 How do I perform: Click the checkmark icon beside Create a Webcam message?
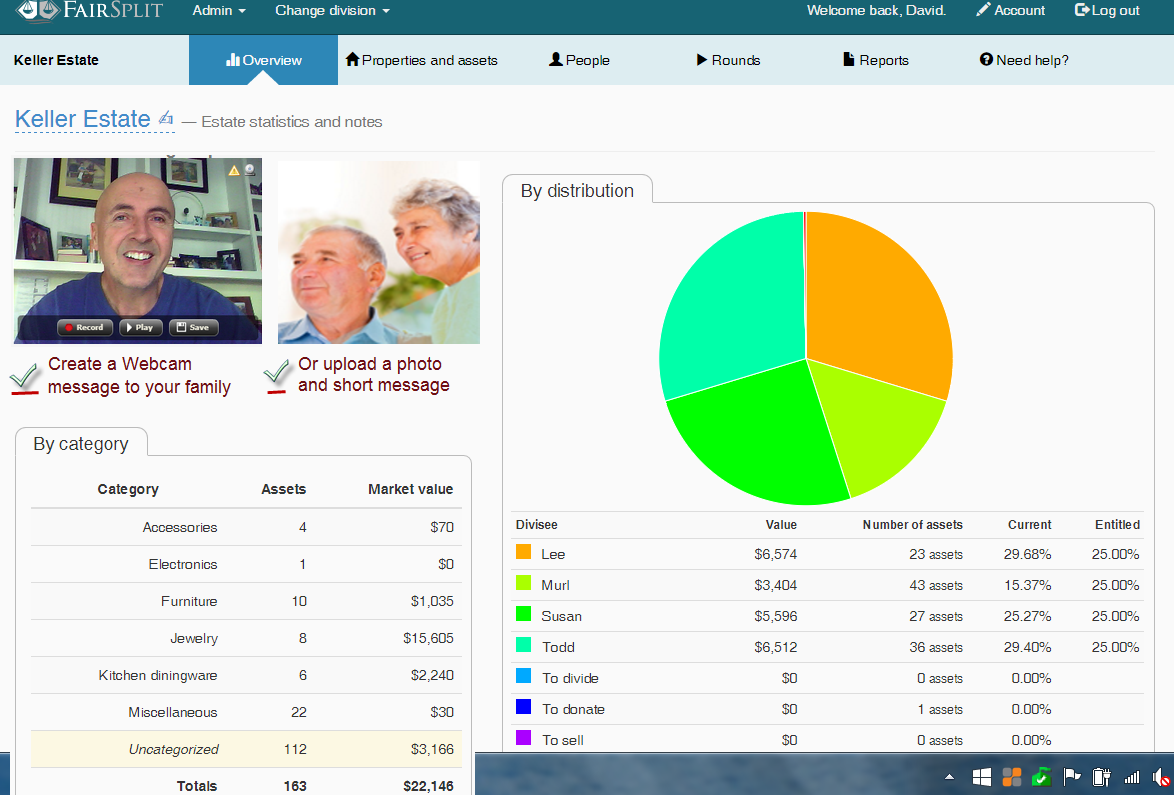[x=25, y=378]
